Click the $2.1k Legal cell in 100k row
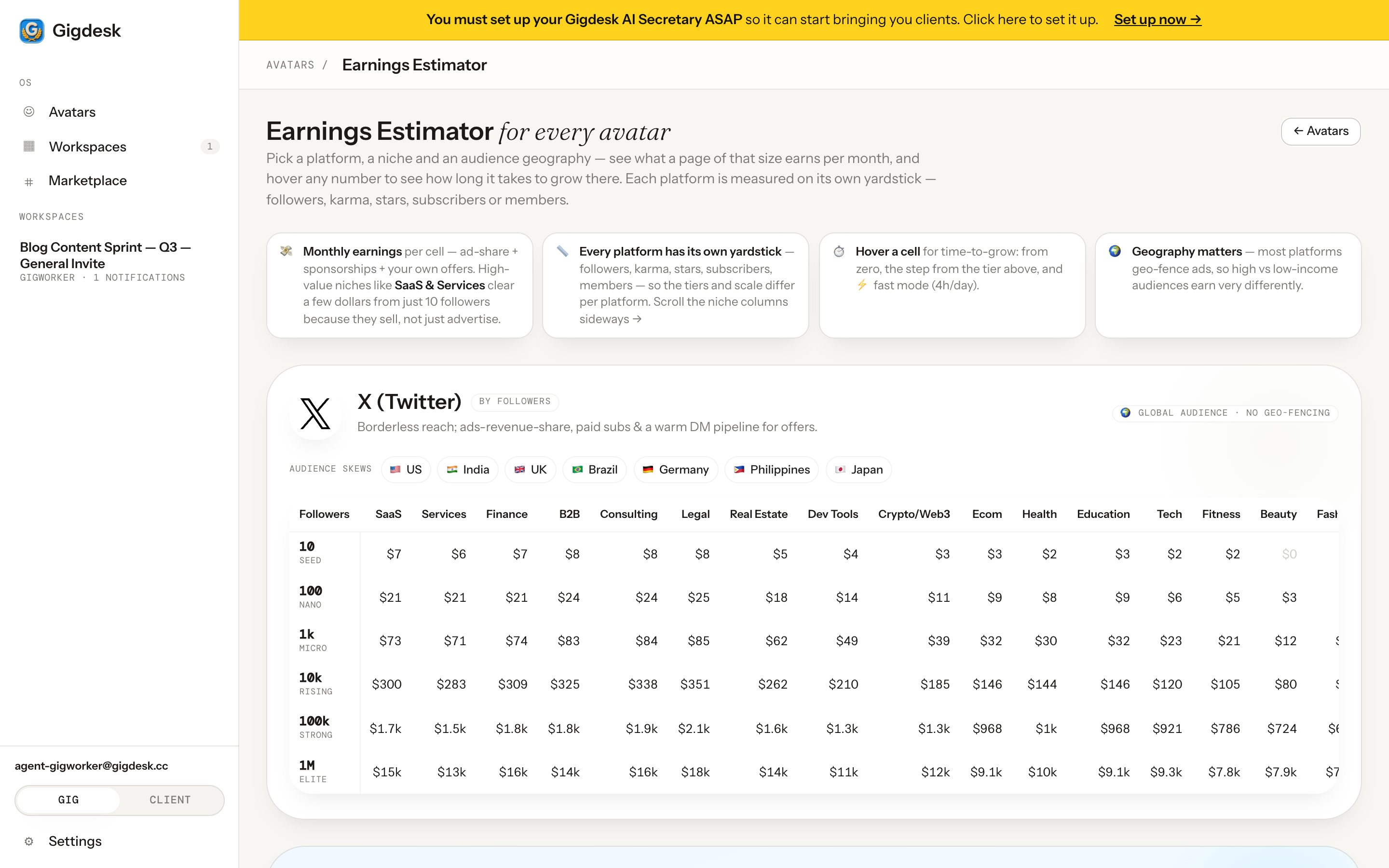Image resolution: width=1389 pixels, height=868 pixels. 694,729
